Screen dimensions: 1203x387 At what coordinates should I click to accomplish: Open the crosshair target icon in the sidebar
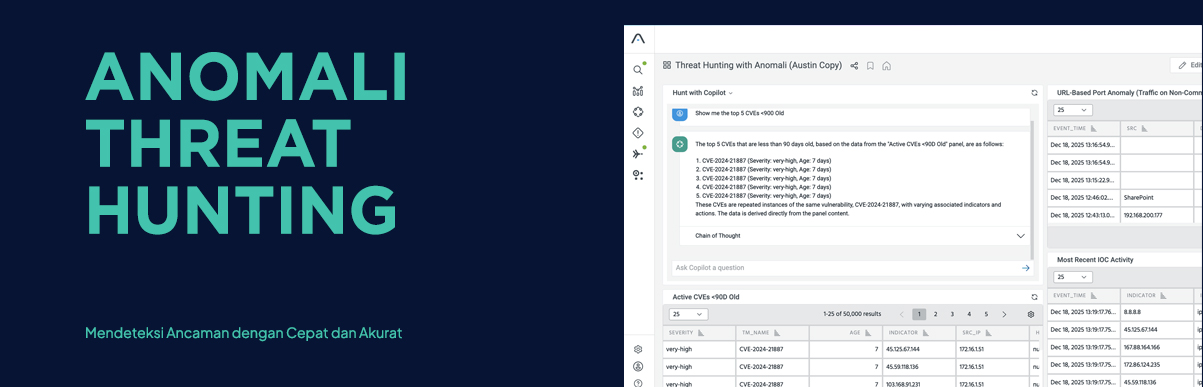coord(638,112)
